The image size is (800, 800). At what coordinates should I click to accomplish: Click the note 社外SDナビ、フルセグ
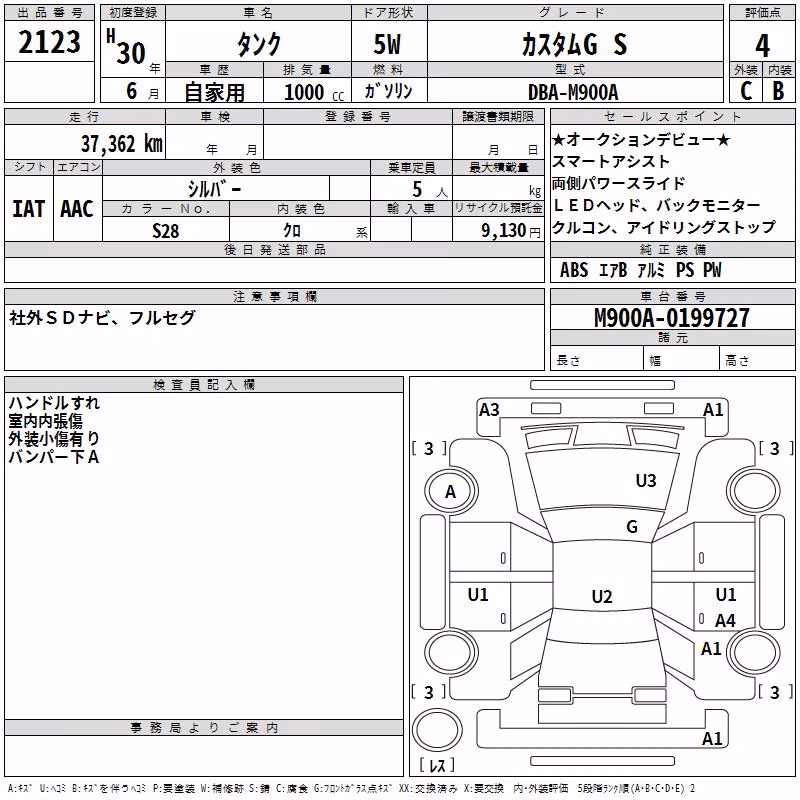(102, 318)
